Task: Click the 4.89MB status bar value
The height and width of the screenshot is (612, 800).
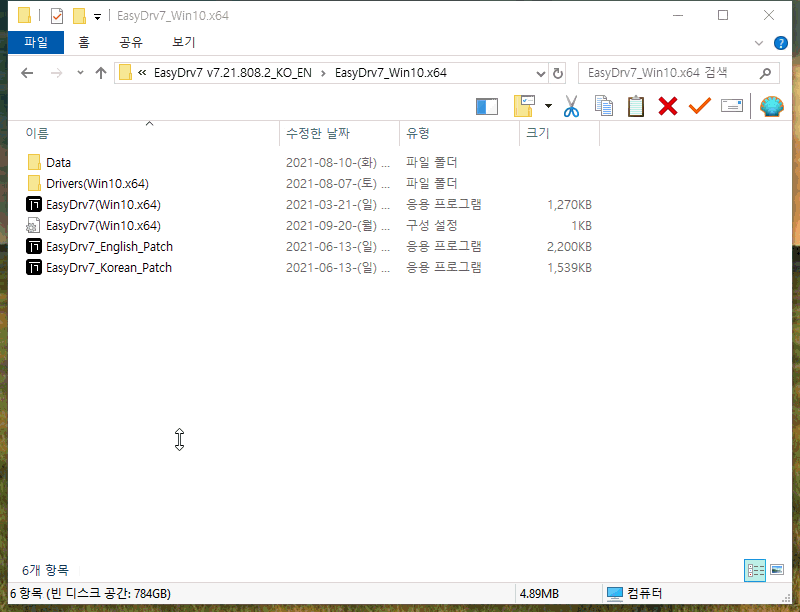Action: [539, 594]
